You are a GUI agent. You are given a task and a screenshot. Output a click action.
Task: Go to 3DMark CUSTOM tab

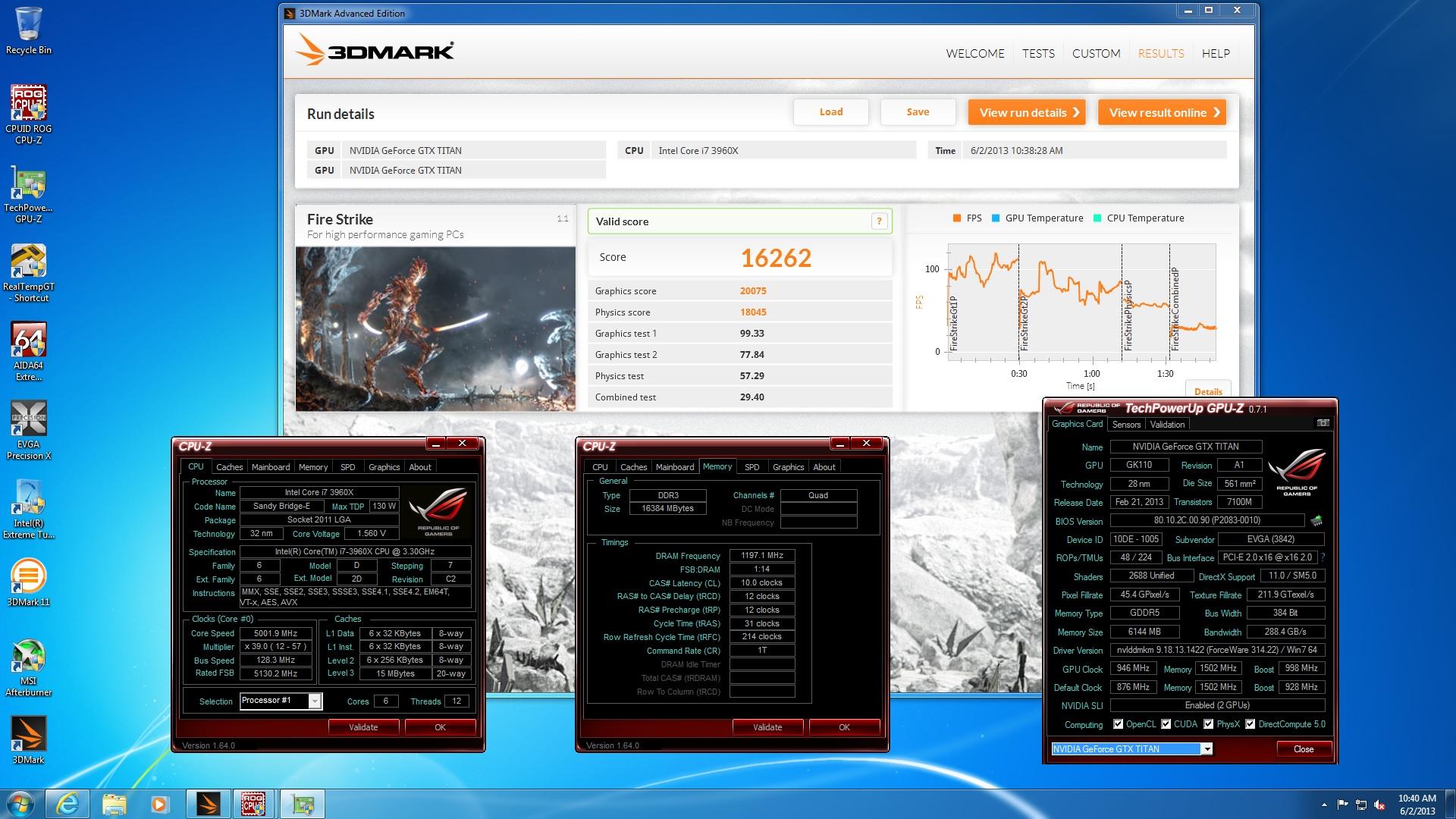pyautogui.click(x=1096, y=54)
